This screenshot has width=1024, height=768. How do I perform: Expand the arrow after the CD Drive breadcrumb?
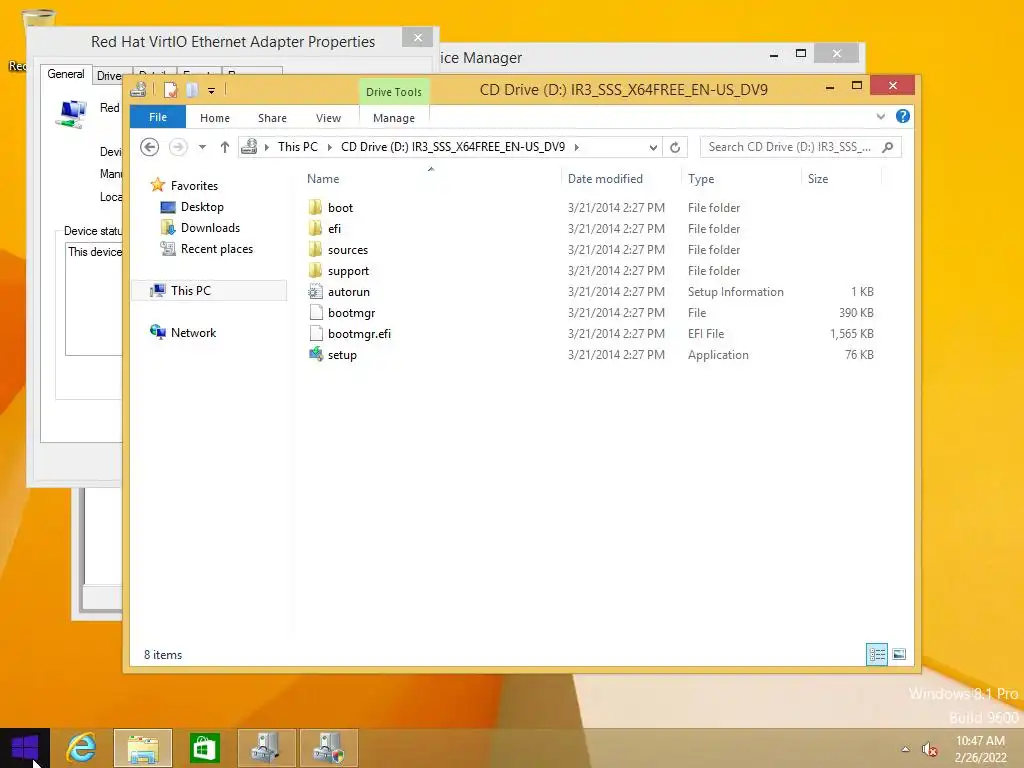click(x=577, y=147)
